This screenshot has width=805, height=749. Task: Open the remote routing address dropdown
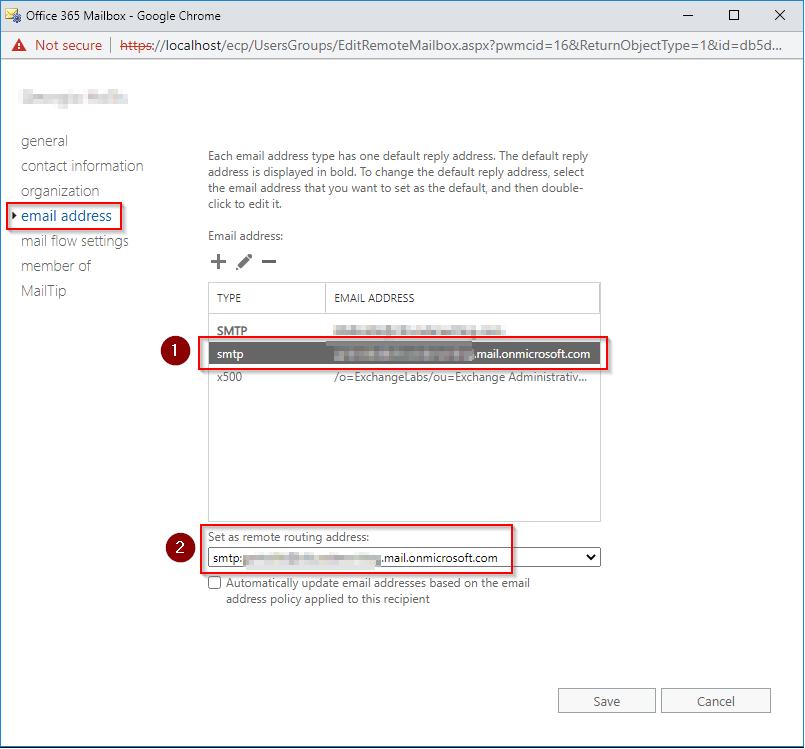(404, 558)
